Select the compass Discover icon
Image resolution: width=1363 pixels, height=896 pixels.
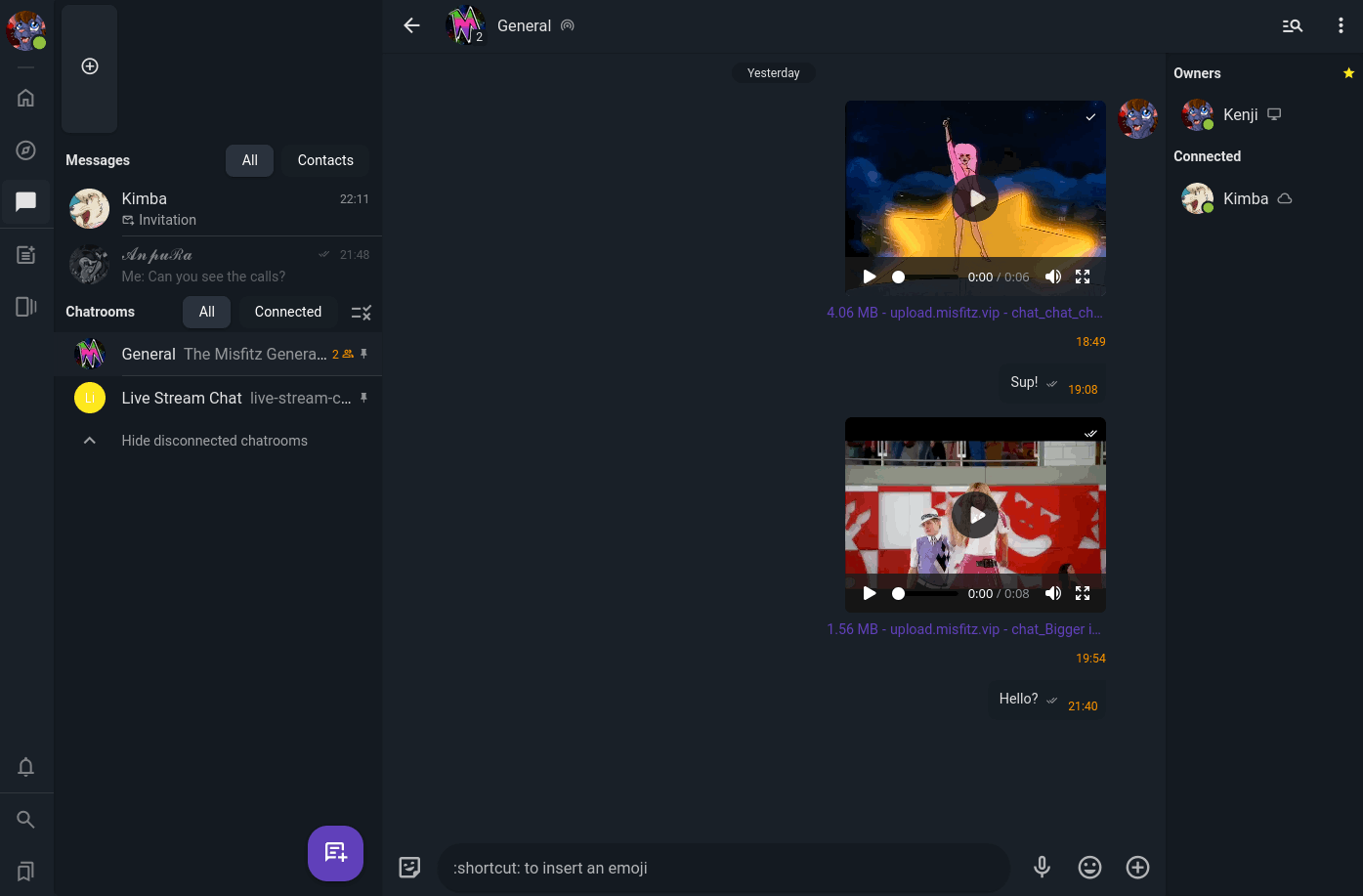point(26,150)
